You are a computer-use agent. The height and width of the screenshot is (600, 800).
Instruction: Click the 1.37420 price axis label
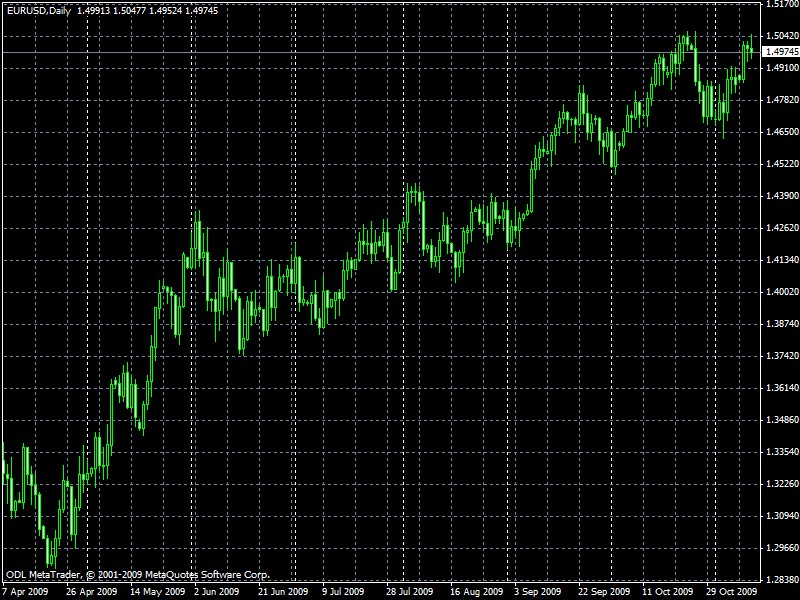782,356
